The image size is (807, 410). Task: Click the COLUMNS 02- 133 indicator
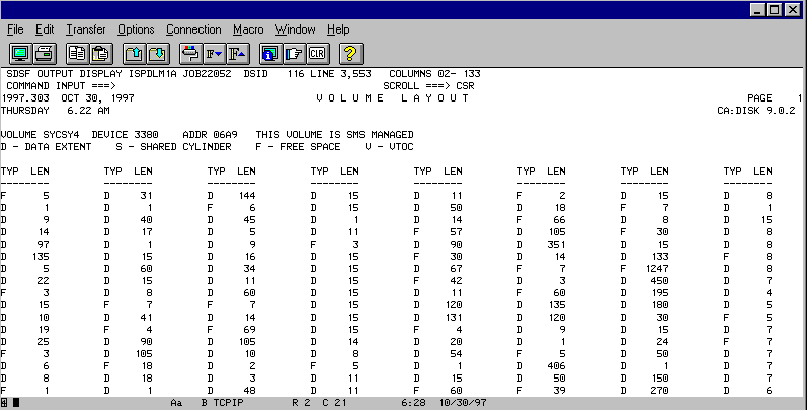click(434, 74)
